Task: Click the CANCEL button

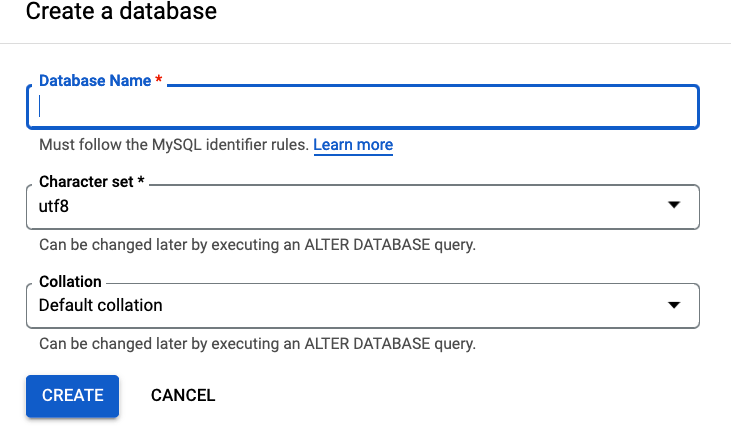Action: [x=183, y=395]
